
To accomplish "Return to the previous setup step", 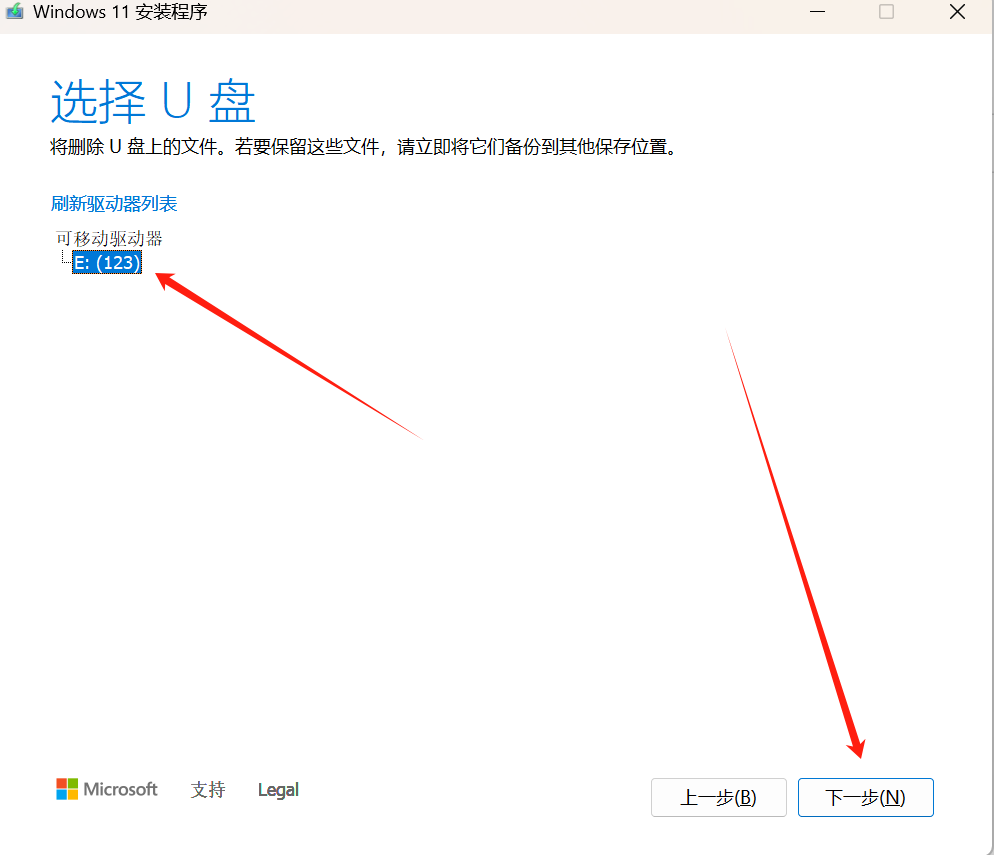I will click(718, 797).
